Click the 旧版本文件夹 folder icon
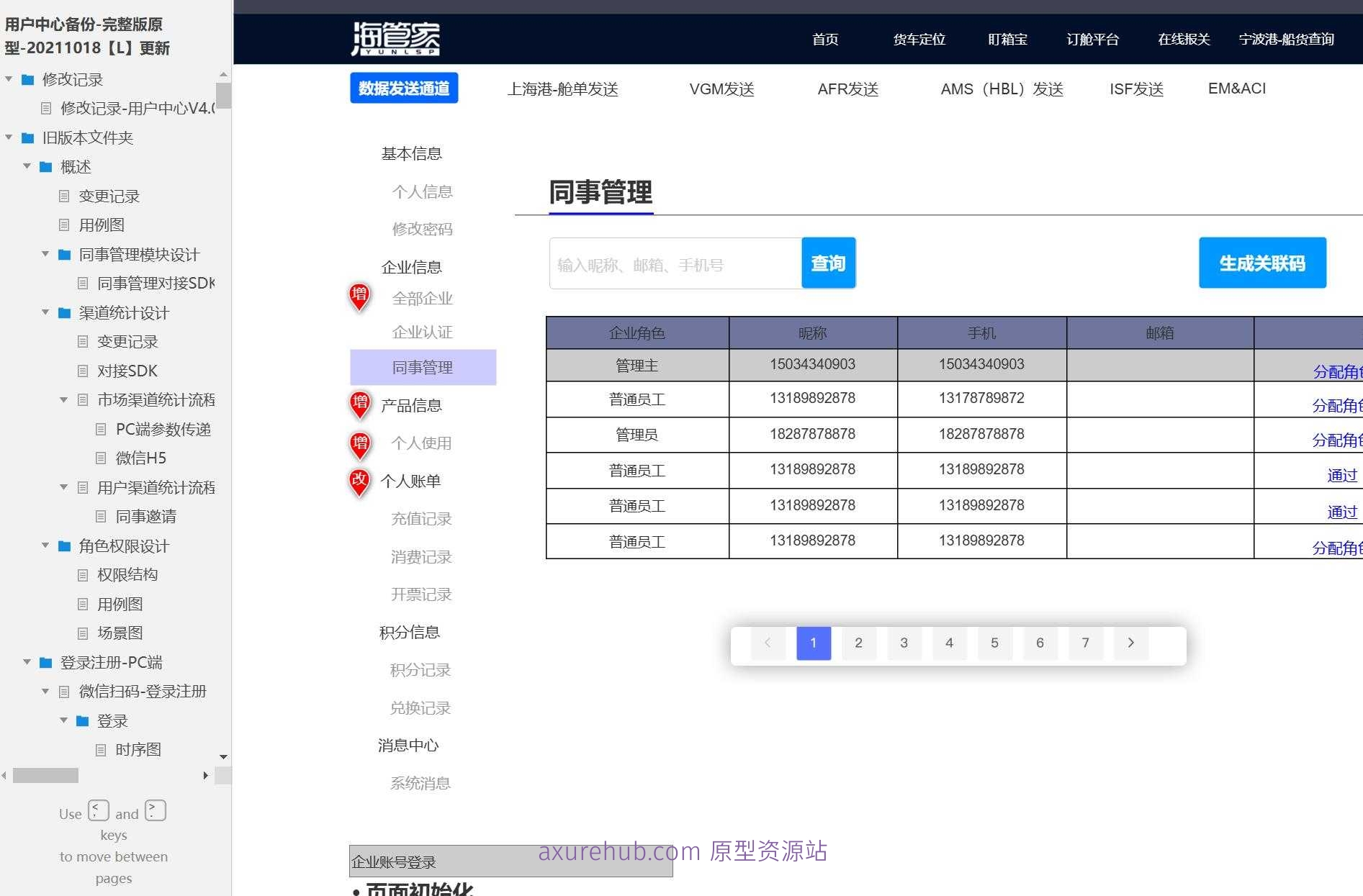 [x=28, y=137]
